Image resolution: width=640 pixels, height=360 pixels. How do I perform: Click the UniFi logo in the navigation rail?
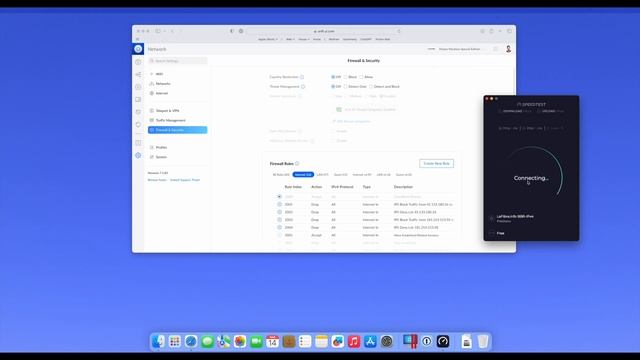pyautogui.click(x=138, y=49)
